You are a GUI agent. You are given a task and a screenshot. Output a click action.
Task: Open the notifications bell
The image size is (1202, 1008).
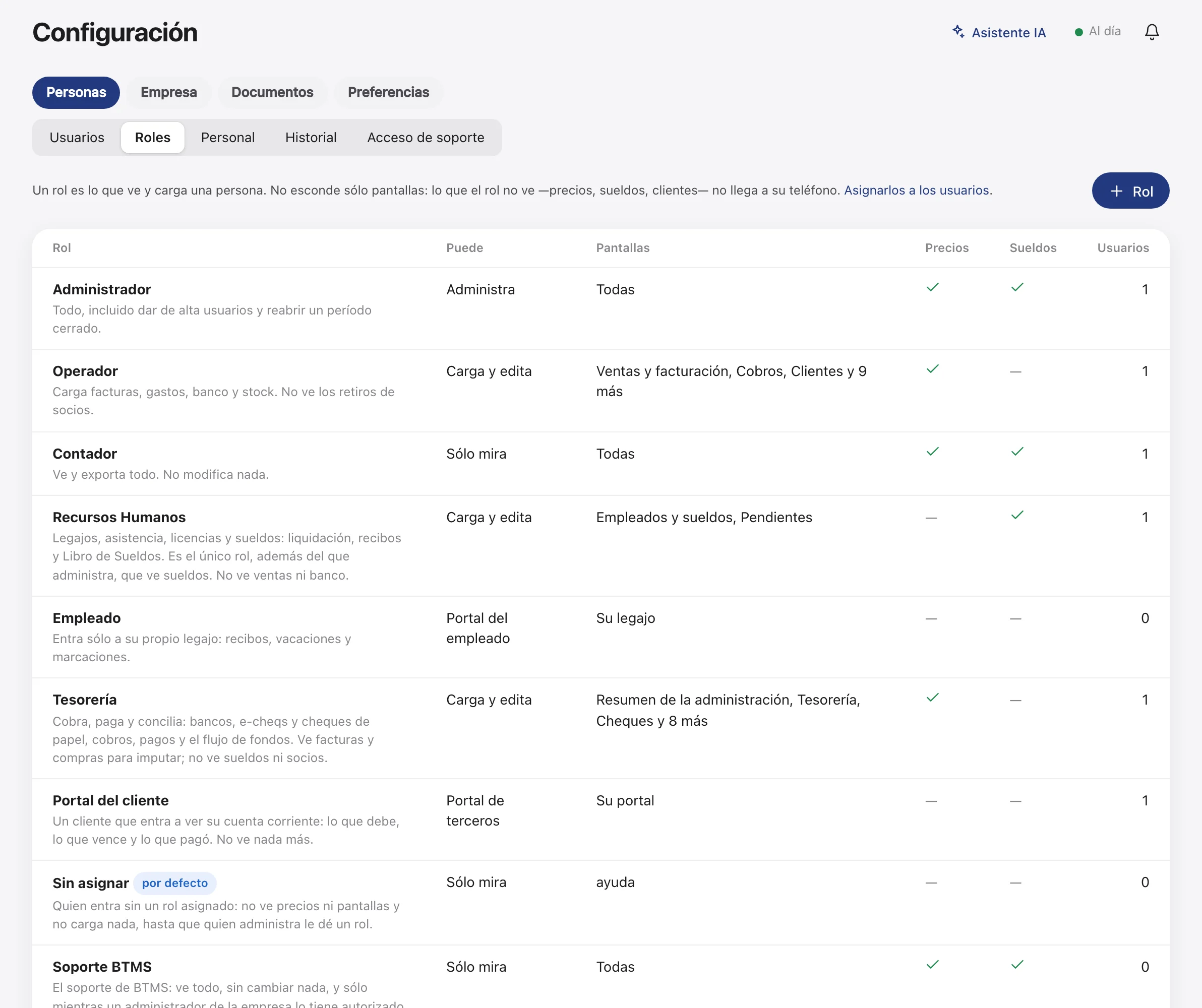(x=1152, y=32)
